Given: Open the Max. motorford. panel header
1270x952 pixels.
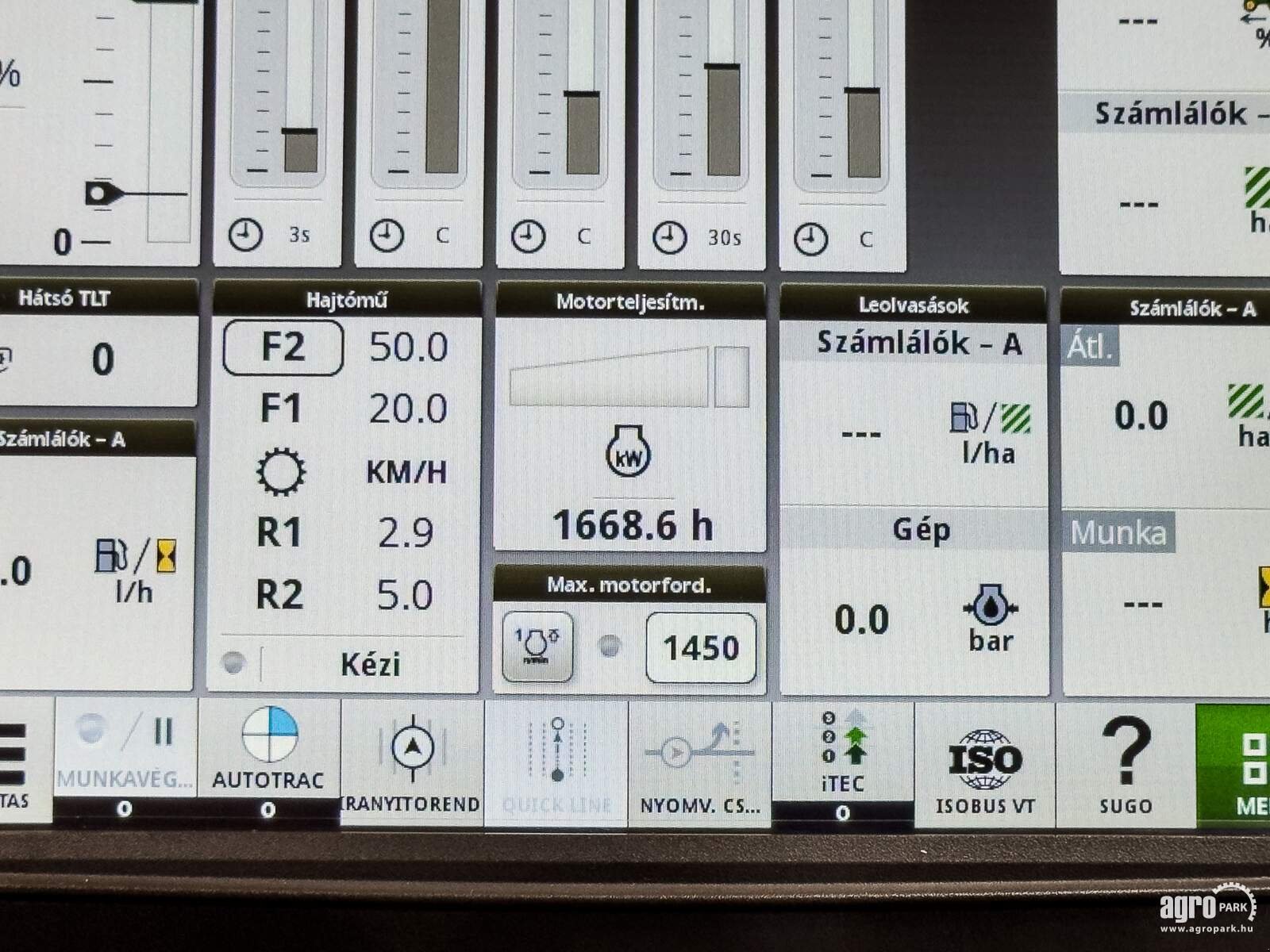Looking at the screenshot, I should pos(629,585).
